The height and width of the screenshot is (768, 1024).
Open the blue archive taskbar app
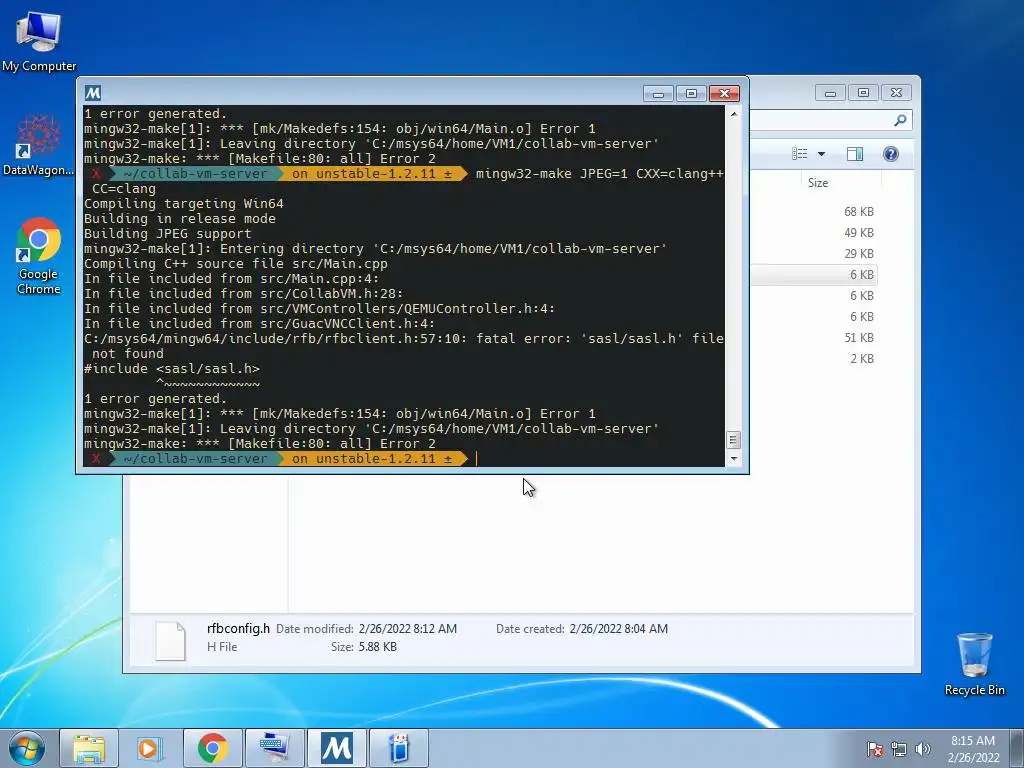click(398, 748)
